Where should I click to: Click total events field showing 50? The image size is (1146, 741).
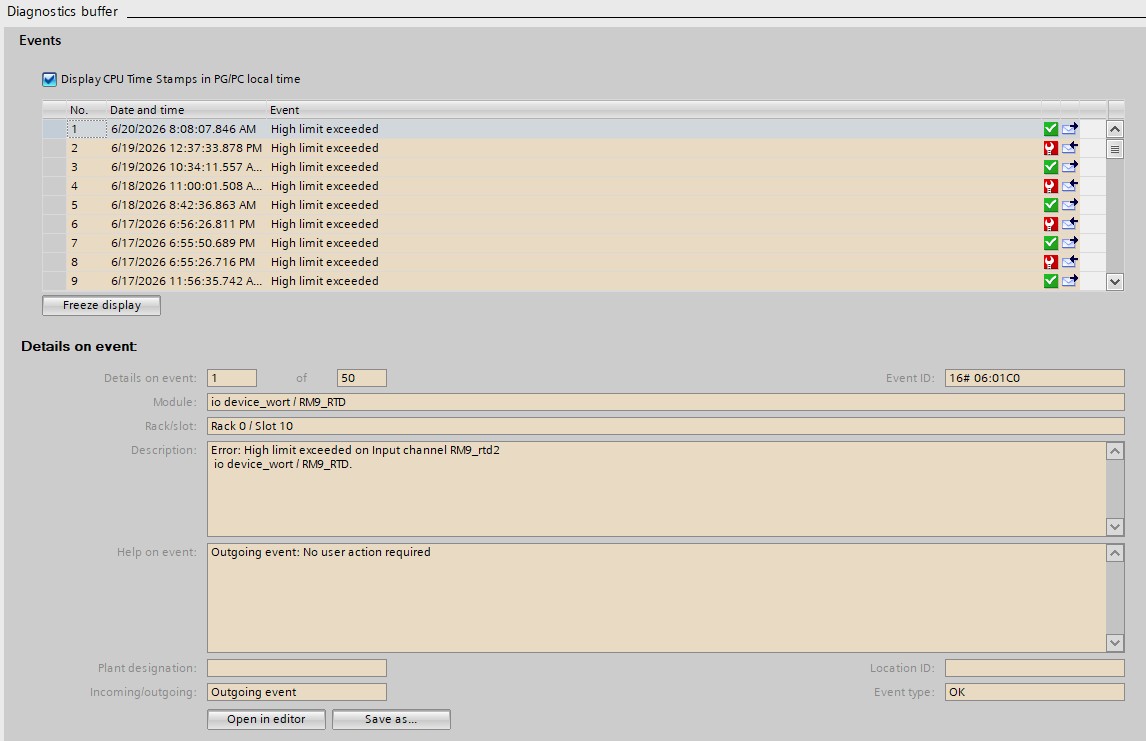(362, 378)
